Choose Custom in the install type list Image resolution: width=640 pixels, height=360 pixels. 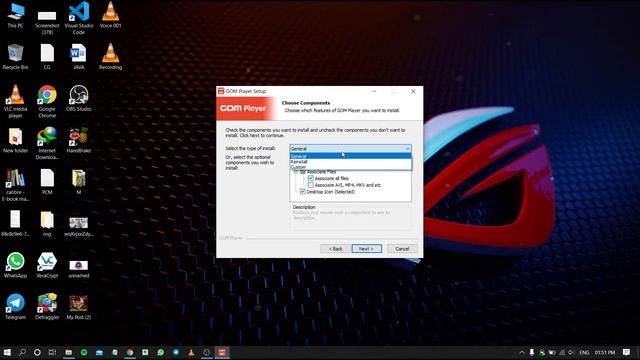pyautogui.click(x=350, y=167)
